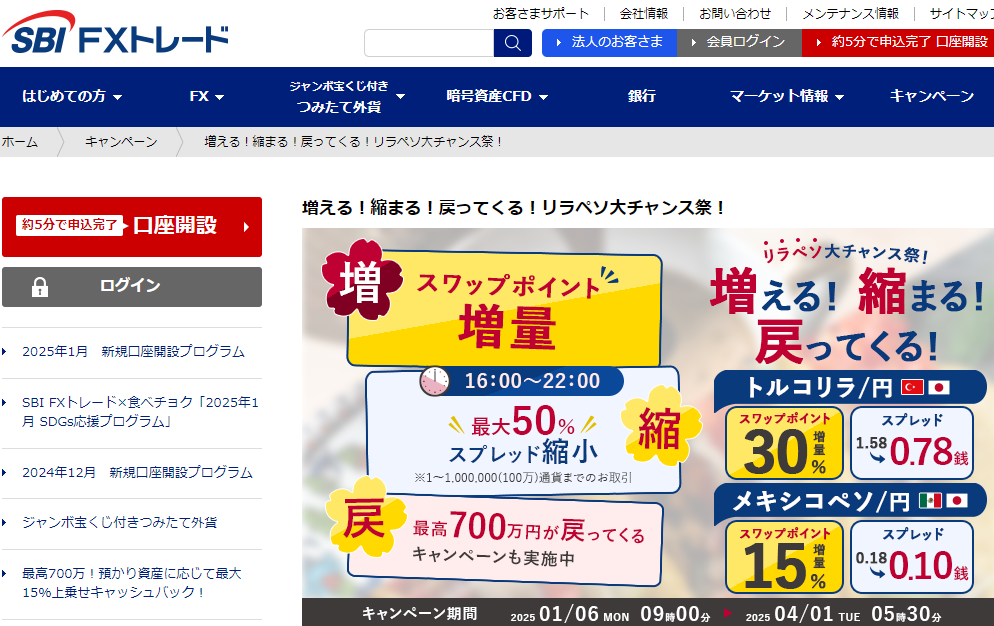The height and width of the screenshot is (626, 994).
Task: Open the お問い合わせ top link
Action: 735,13
